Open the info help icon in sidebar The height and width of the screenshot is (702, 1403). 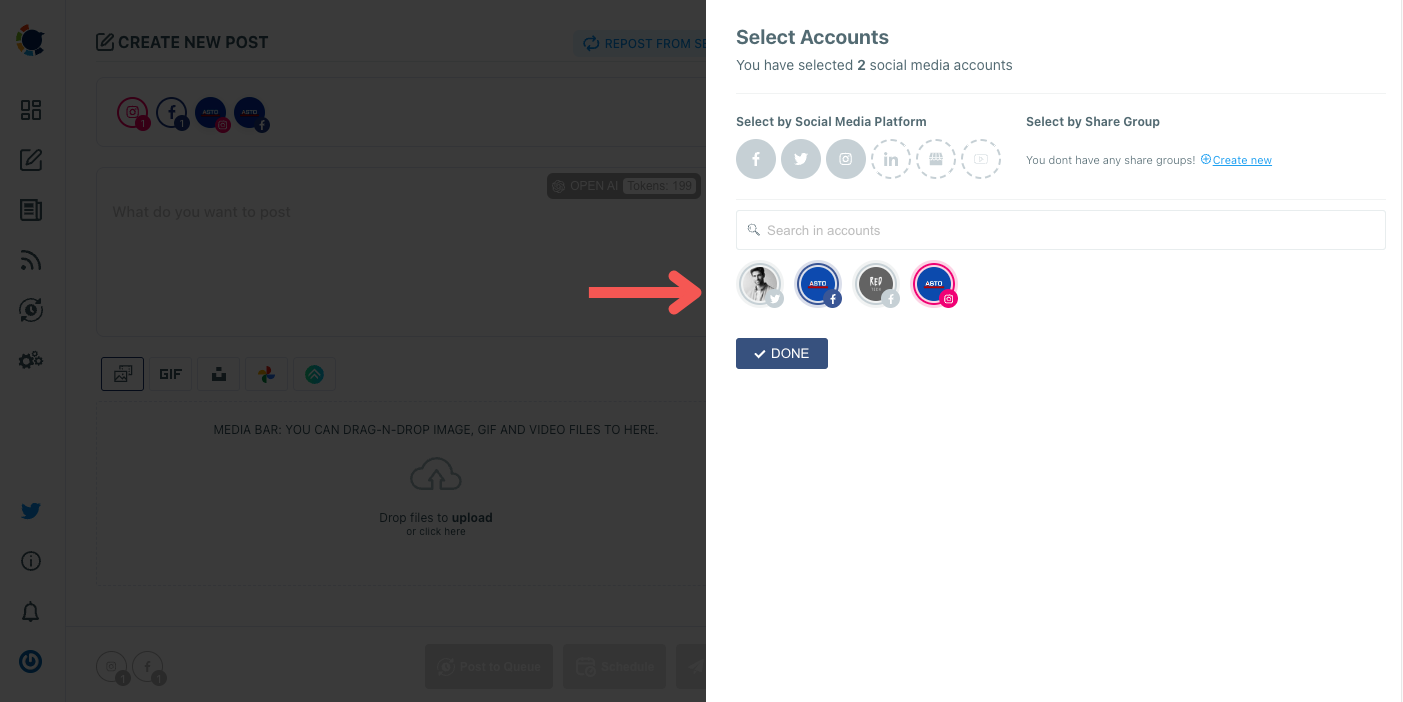(31, 561)
